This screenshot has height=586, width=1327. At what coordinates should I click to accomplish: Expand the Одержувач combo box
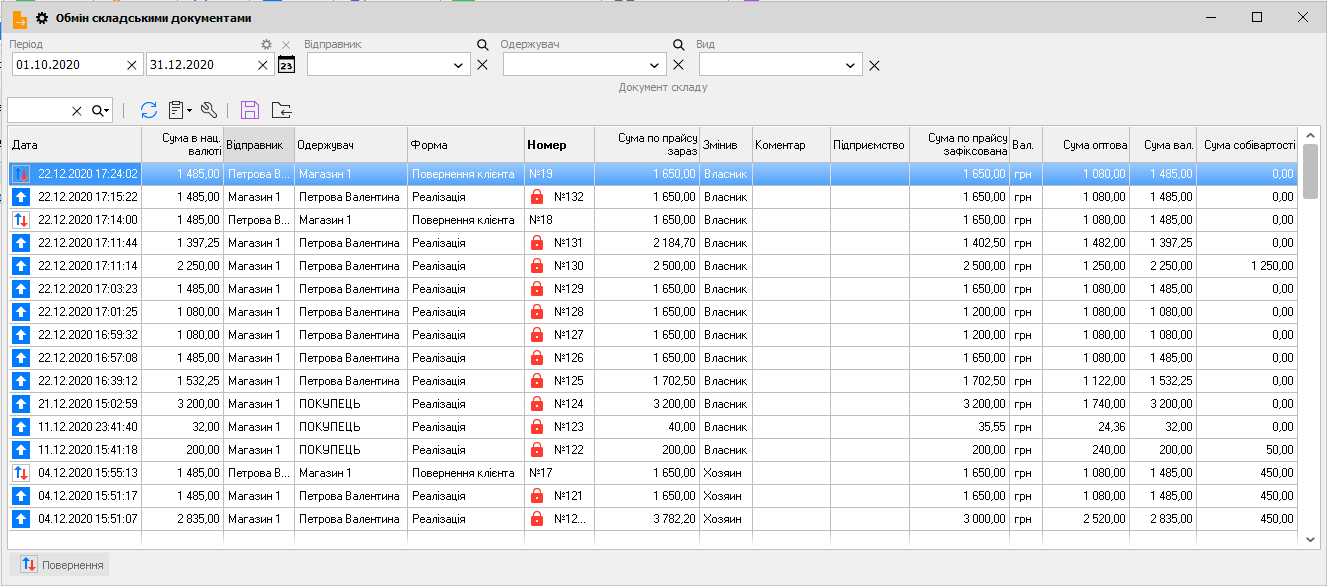pos(655,65)
